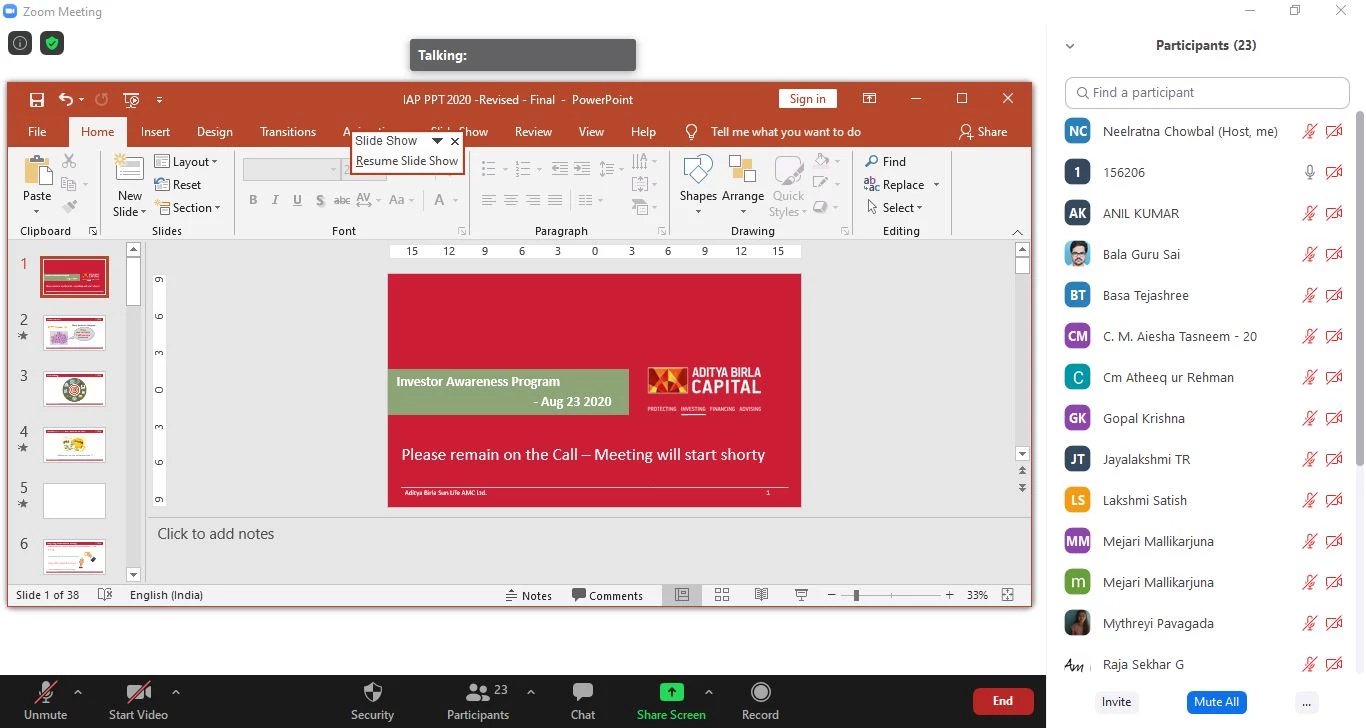The width and height of the screenshot is (1366, 728).
Task: Toggle Lakshmi Satish's video icon
Action: pos(1334,500)
